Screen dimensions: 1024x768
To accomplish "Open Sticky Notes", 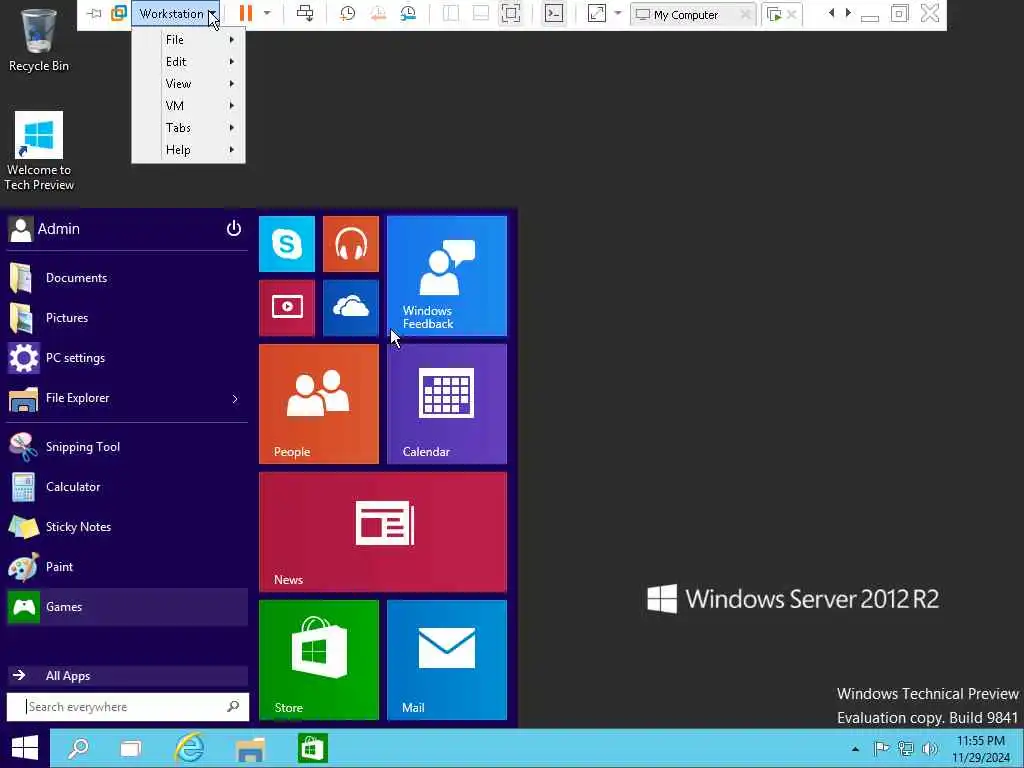I will pos(127,526).
